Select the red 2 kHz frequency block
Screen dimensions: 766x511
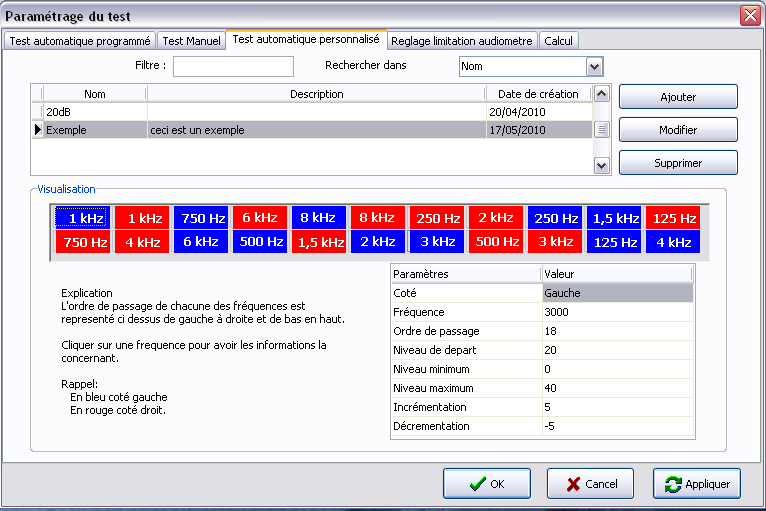point(496,218)
